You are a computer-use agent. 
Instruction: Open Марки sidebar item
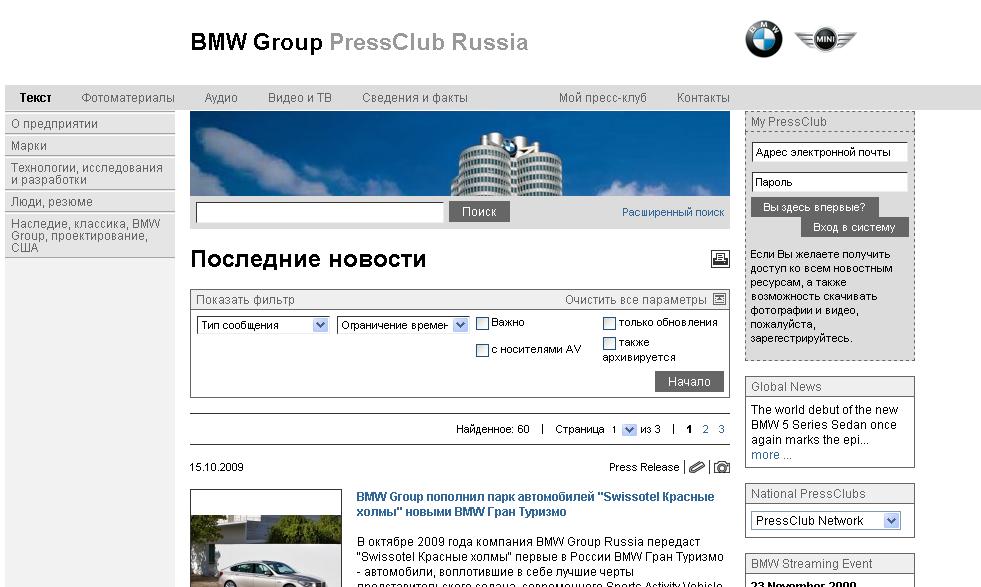[90, 146]
